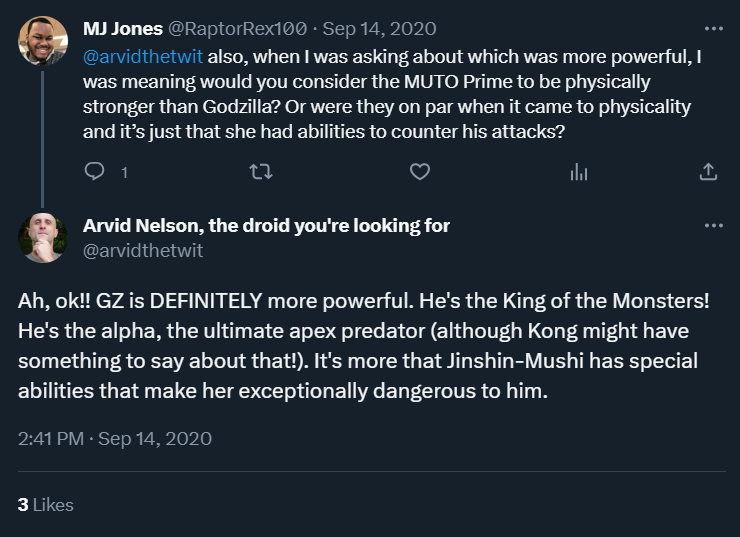Image resolution: width=740 pixels, height=537 pixels.
Task: Click Arvid Nelson's tweet text
Action: pos(360,345)
